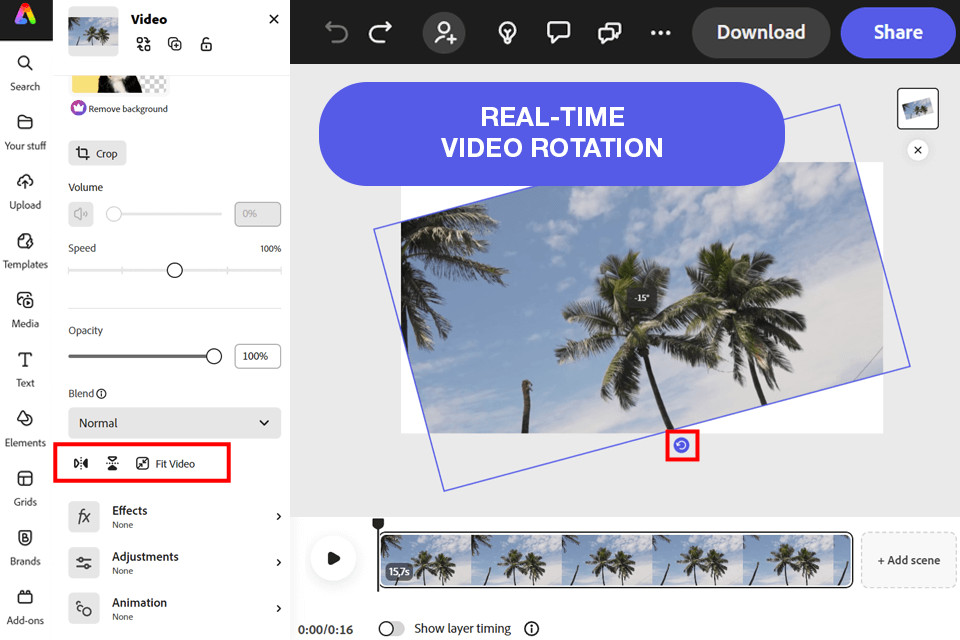Flip the video vertically
The height and width of the screenshot is (640, 960).
112,463
